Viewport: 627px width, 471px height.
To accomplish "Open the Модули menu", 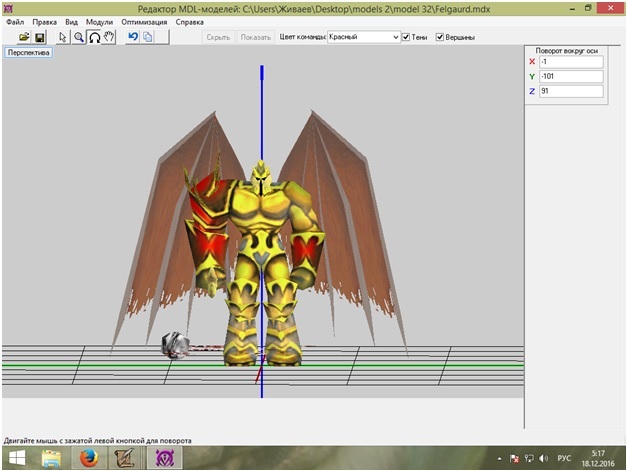I will (99, 21).
